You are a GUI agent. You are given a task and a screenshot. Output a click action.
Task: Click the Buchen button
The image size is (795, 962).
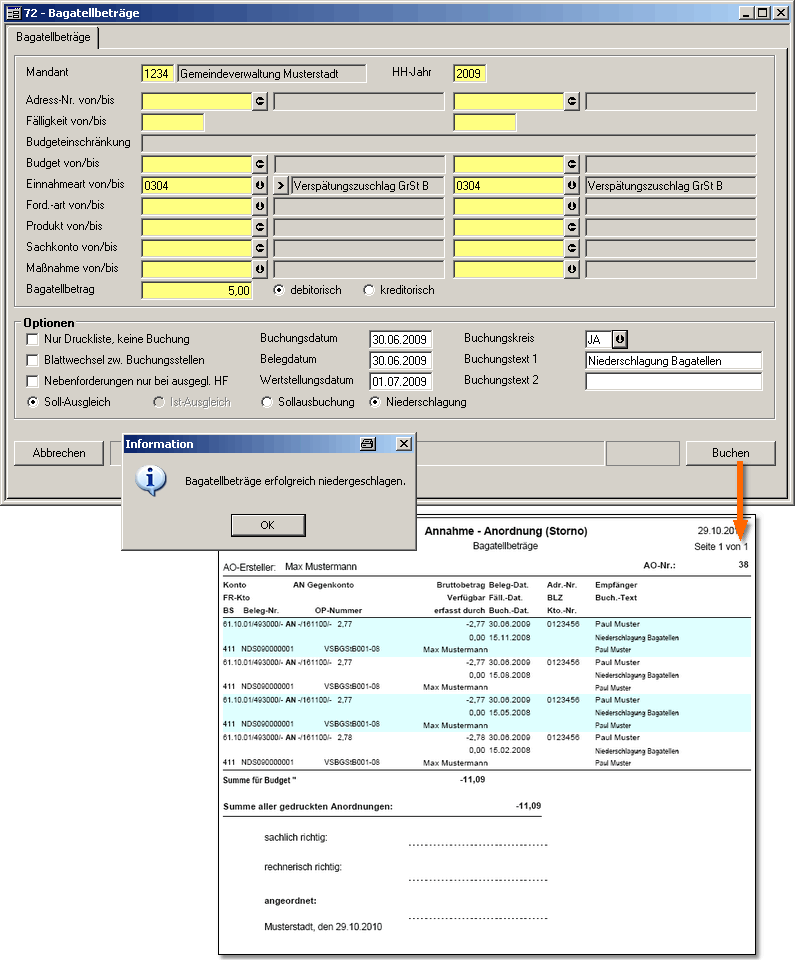click(x=730, y=453)
